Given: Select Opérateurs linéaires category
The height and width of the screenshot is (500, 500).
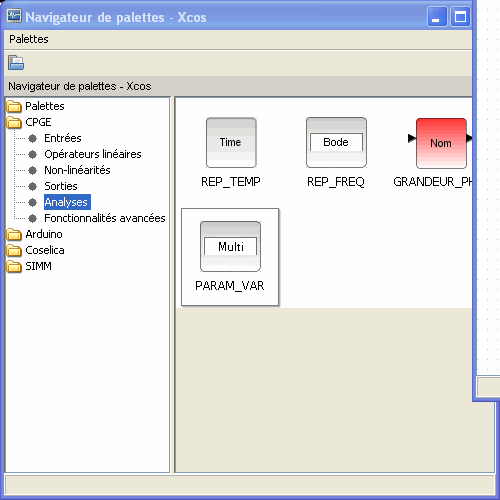Looking at the screenshot, I should pyautogui.click(x=93, y=154).
